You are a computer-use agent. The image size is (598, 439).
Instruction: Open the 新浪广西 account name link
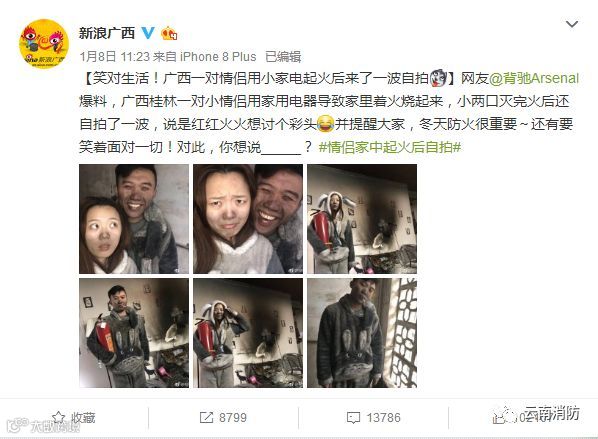[107, 33]
